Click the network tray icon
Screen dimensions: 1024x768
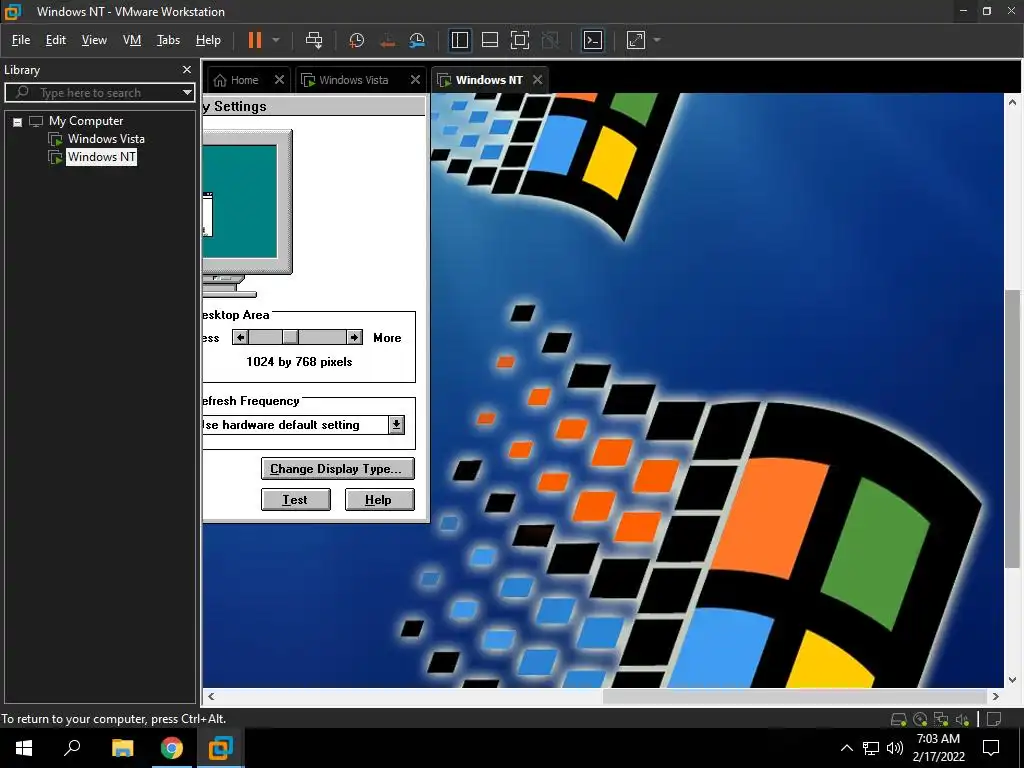(871, 748)
